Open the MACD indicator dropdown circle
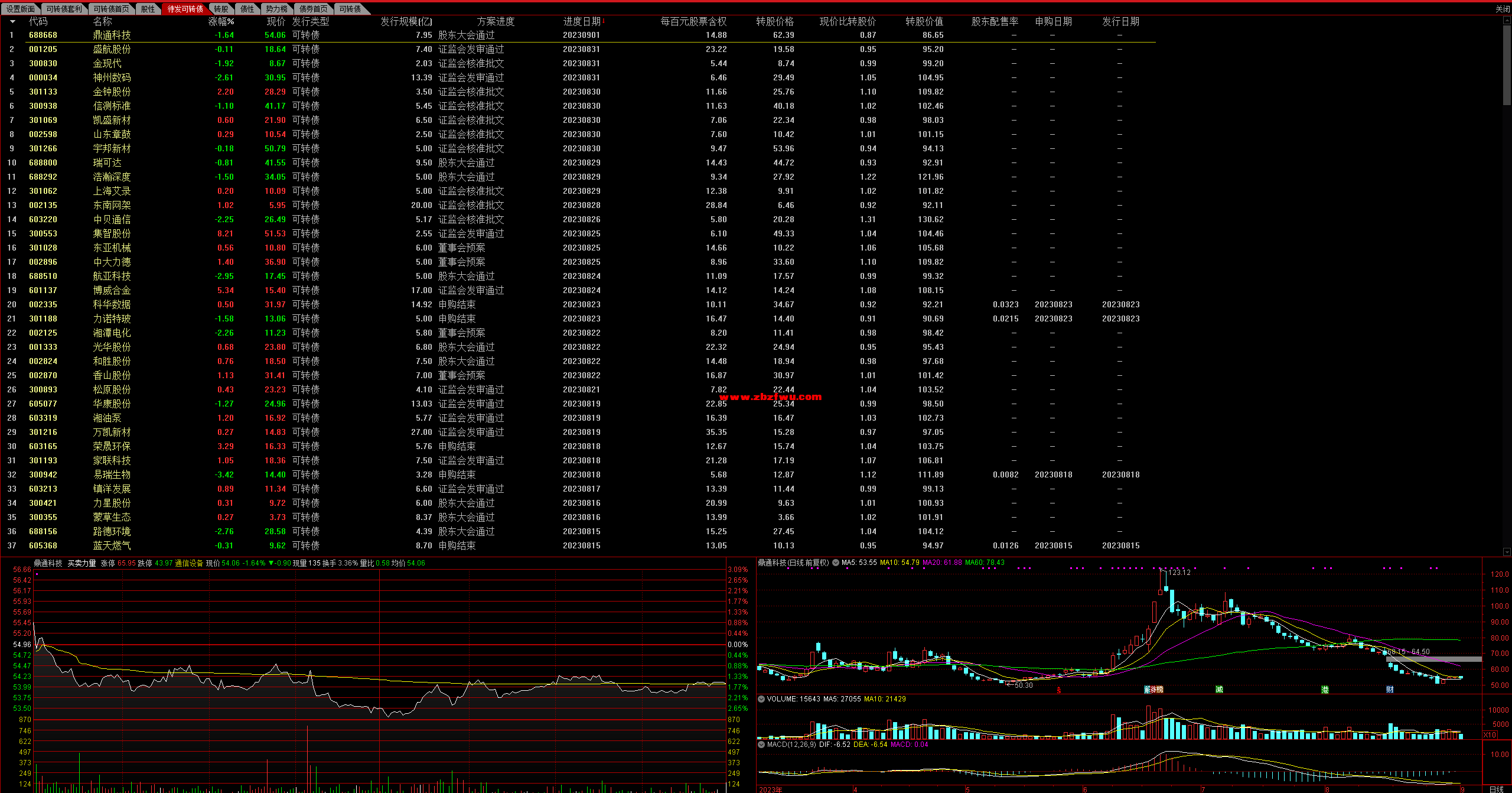The image size is (1512, 793). coord(762,745)
